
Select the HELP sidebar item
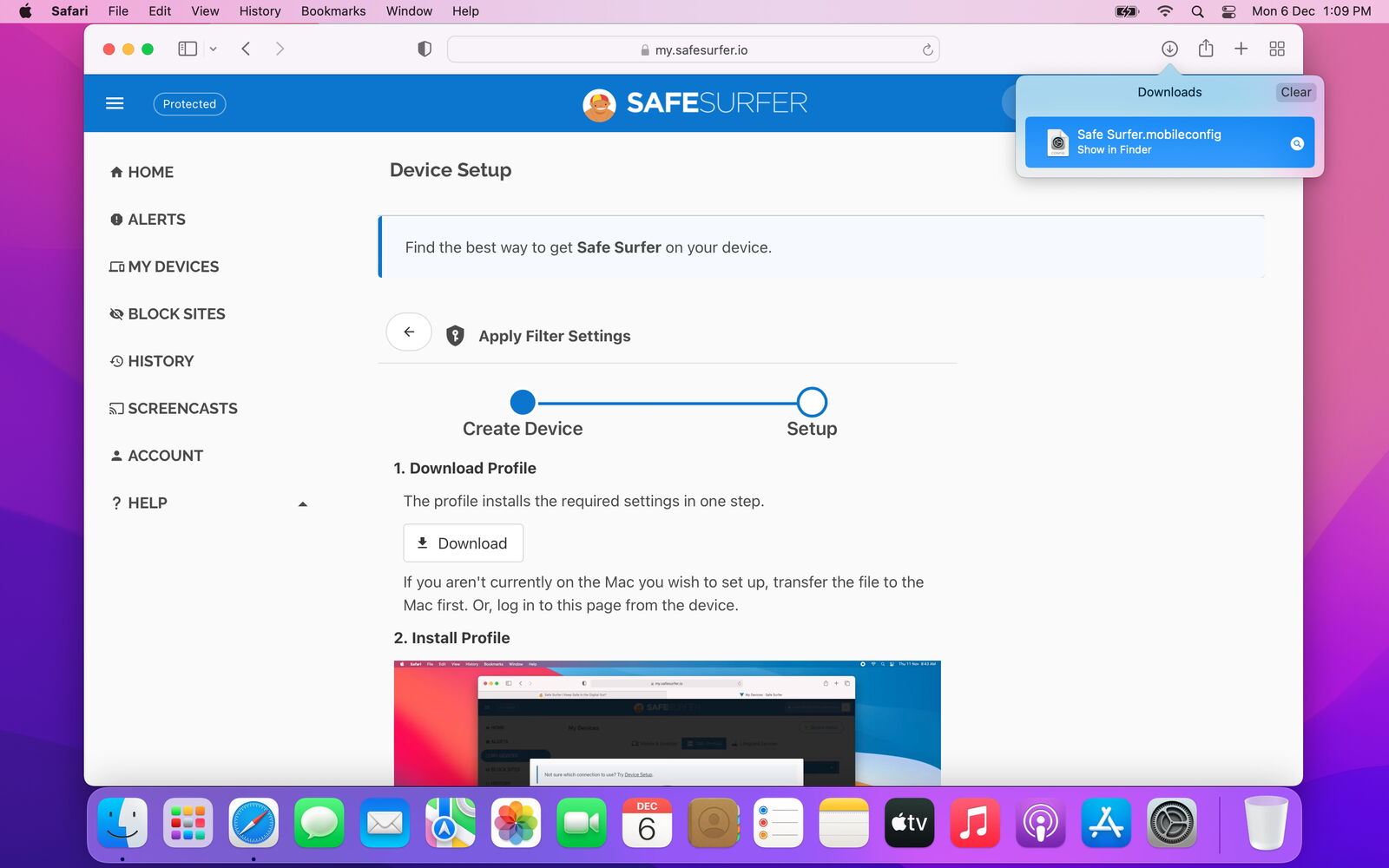coord(139,503)
